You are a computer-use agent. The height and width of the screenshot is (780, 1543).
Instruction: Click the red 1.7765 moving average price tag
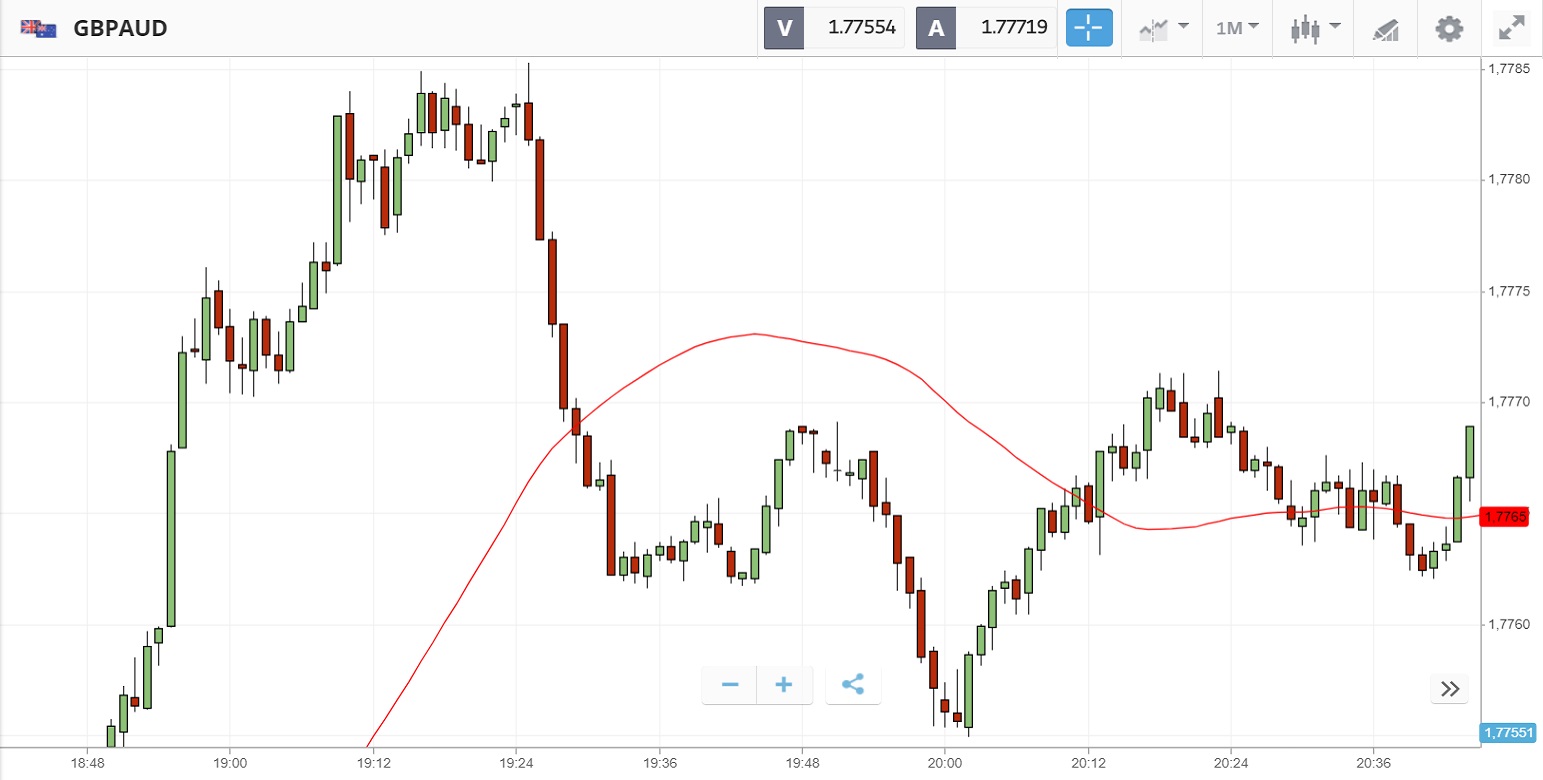coord(1505,517)
